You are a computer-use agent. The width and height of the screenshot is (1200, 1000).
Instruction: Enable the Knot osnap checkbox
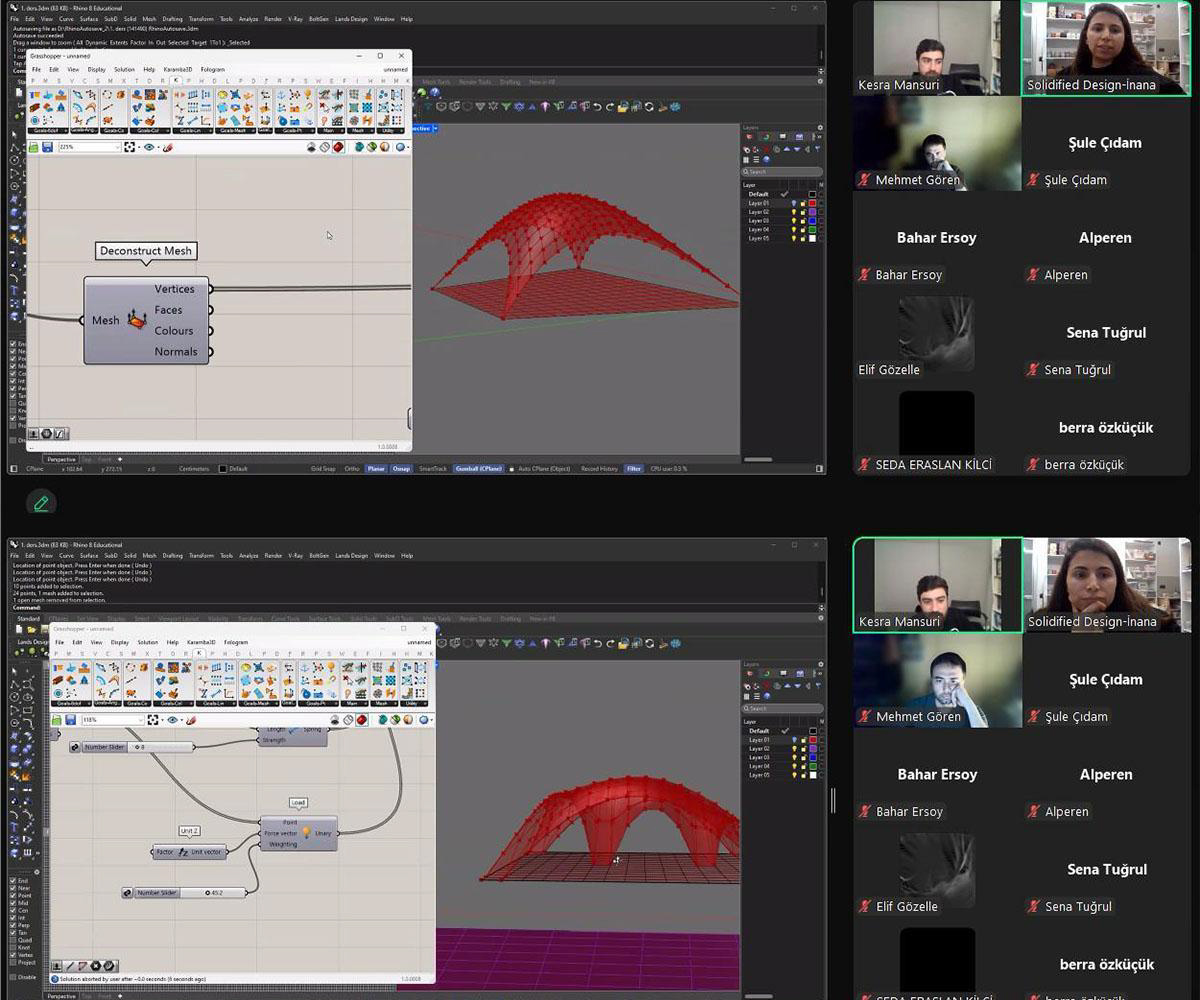tap(13, 947)
